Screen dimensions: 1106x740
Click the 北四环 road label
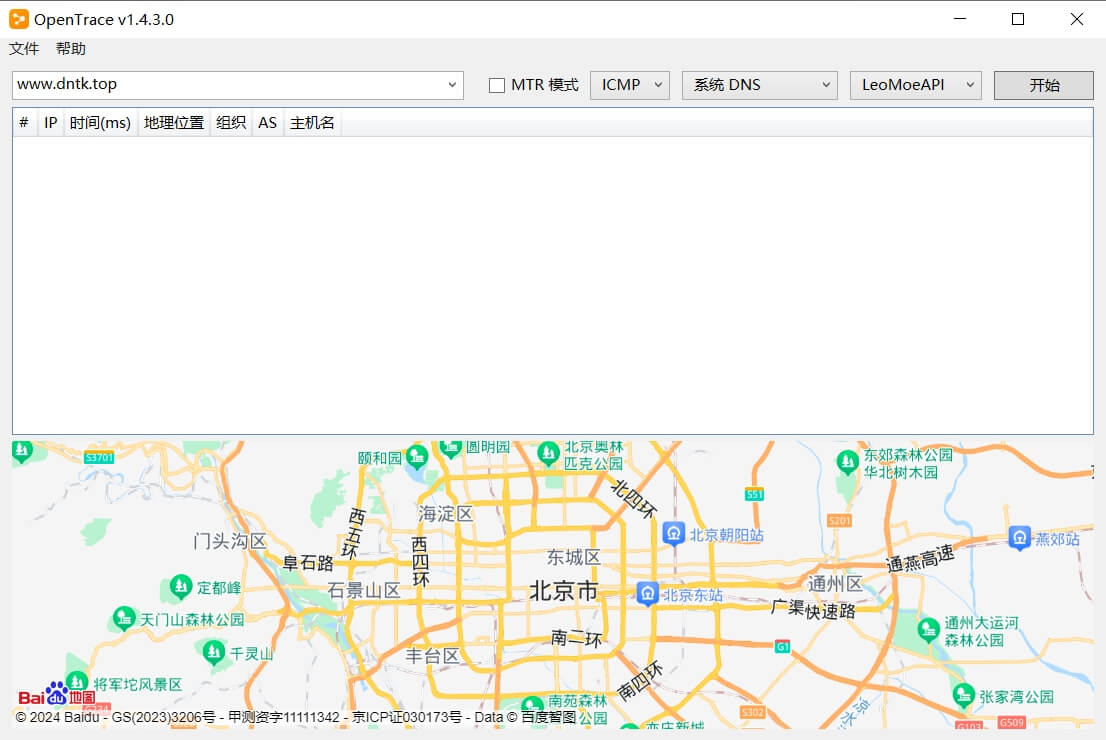click(x=633, y=499)
